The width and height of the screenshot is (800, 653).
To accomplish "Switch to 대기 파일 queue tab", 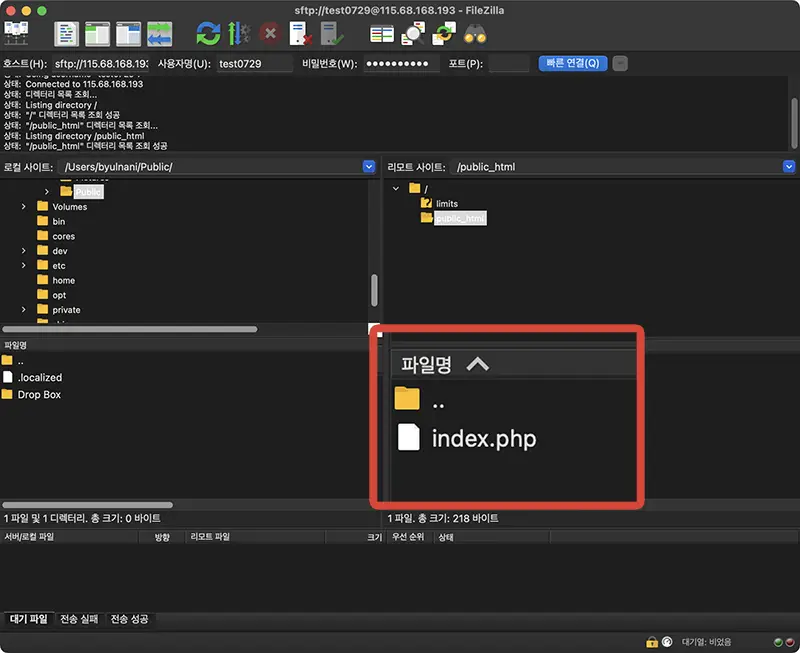I will click(28, 619).
